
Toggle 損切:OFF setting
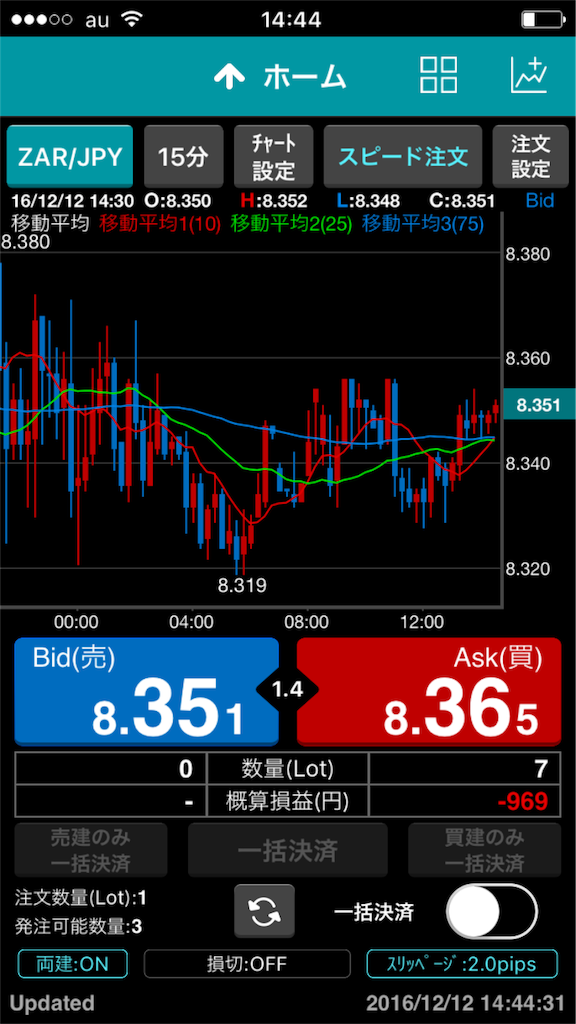coord(247,963)
